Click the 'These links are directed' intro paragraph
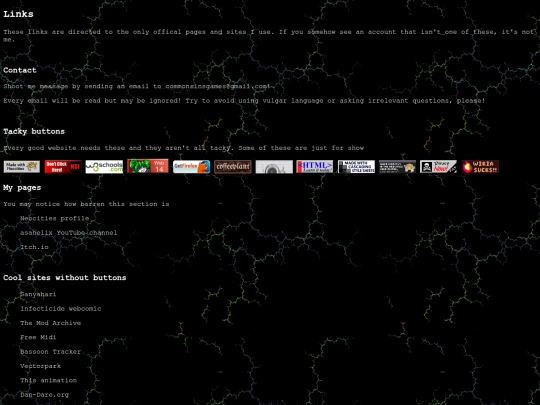The width and height of the screenshot is (540, 405). click(269, 35)
